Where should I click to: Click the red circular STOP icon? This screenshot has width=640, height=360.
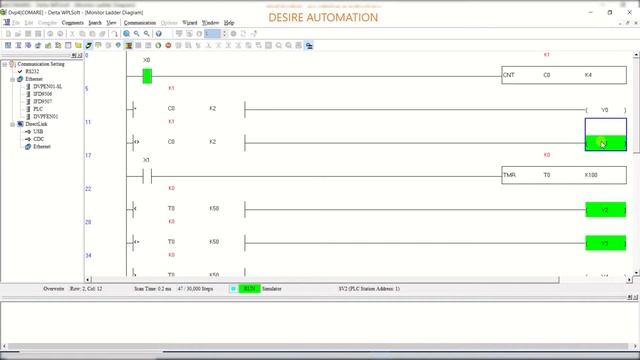168,45
